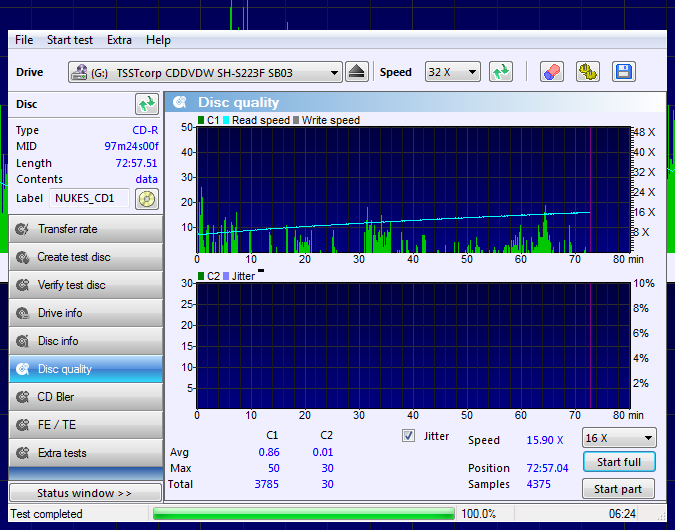Click the eraser icon in the toolbar
675x530 pixels.
(x=552, y=72)
